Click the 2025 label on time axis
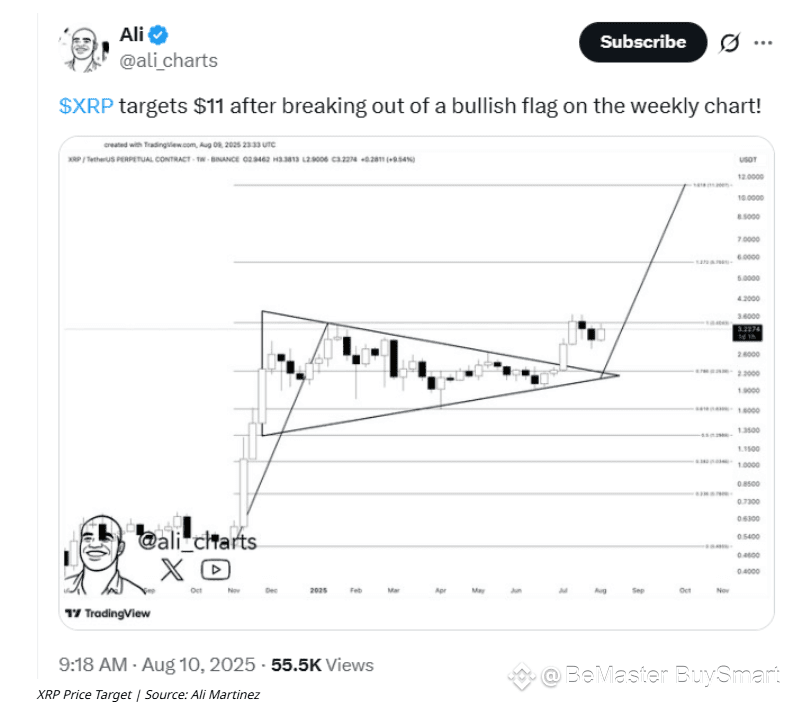This screenshot has height=702, width=787. coord(319,591)
